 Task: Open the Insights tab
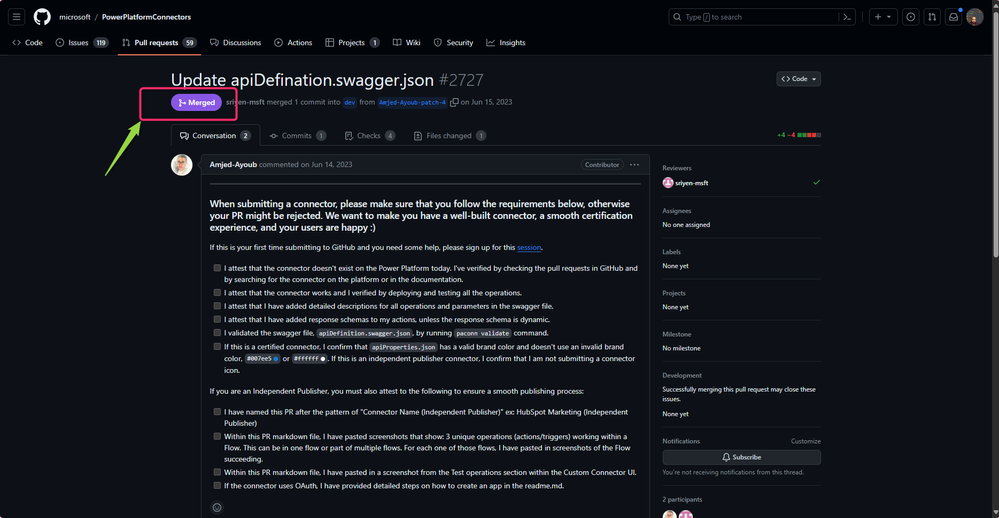coord(506,43)
